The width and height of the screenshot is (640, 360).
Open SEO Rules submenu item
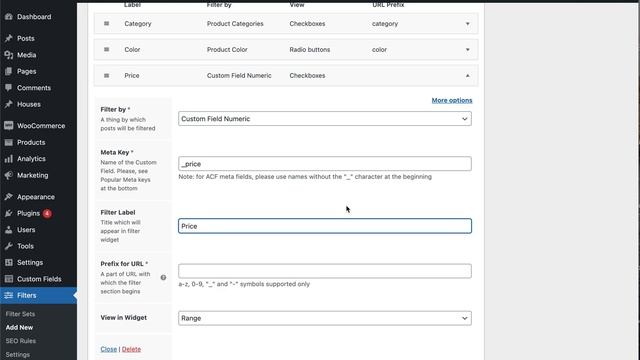pyautogui.click(x=21, y=341)
